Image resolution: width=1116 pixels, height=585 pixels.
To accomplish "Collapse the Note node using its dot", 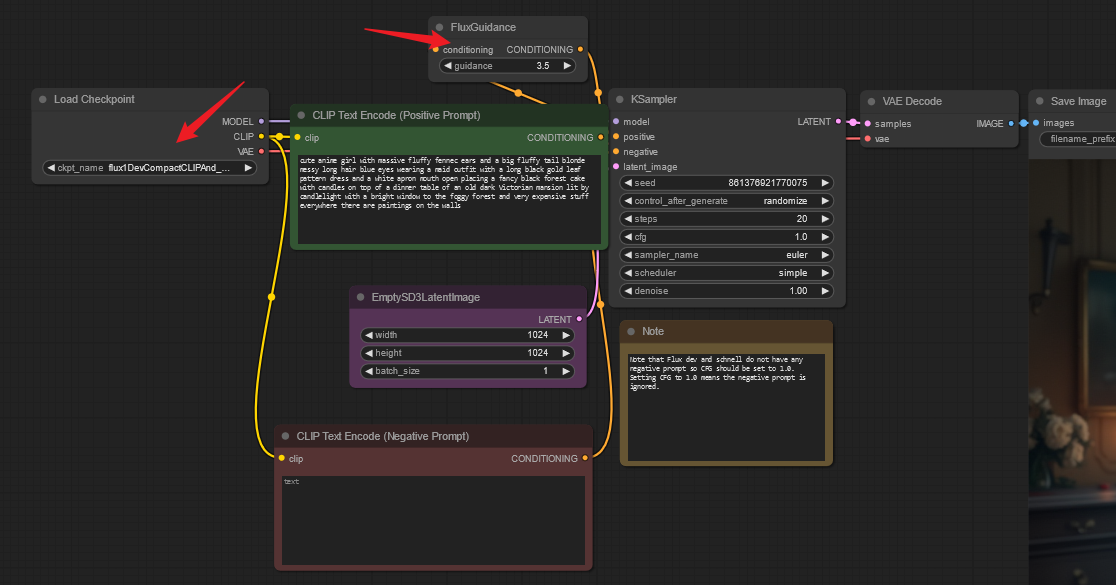I will pos(632,332).
